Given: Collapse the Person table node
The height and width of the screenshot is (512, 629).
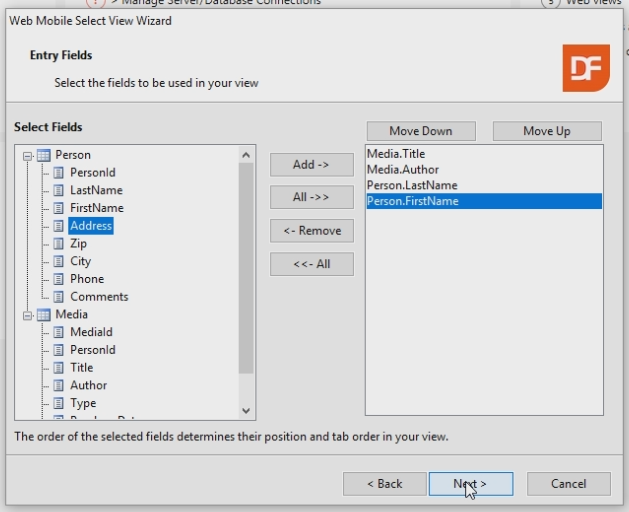Looking at the screenshot, I should pyautogui.click(x=27, y=155).
